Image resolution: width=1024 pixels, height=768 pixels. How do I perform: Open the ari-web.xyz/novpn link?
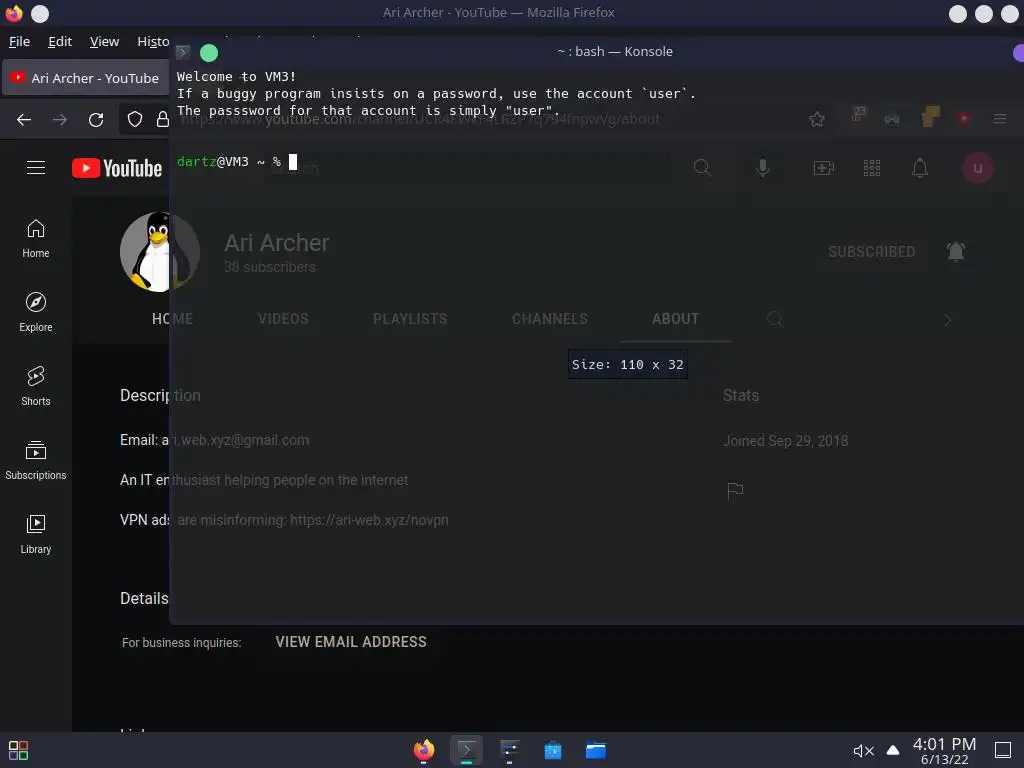369,520
